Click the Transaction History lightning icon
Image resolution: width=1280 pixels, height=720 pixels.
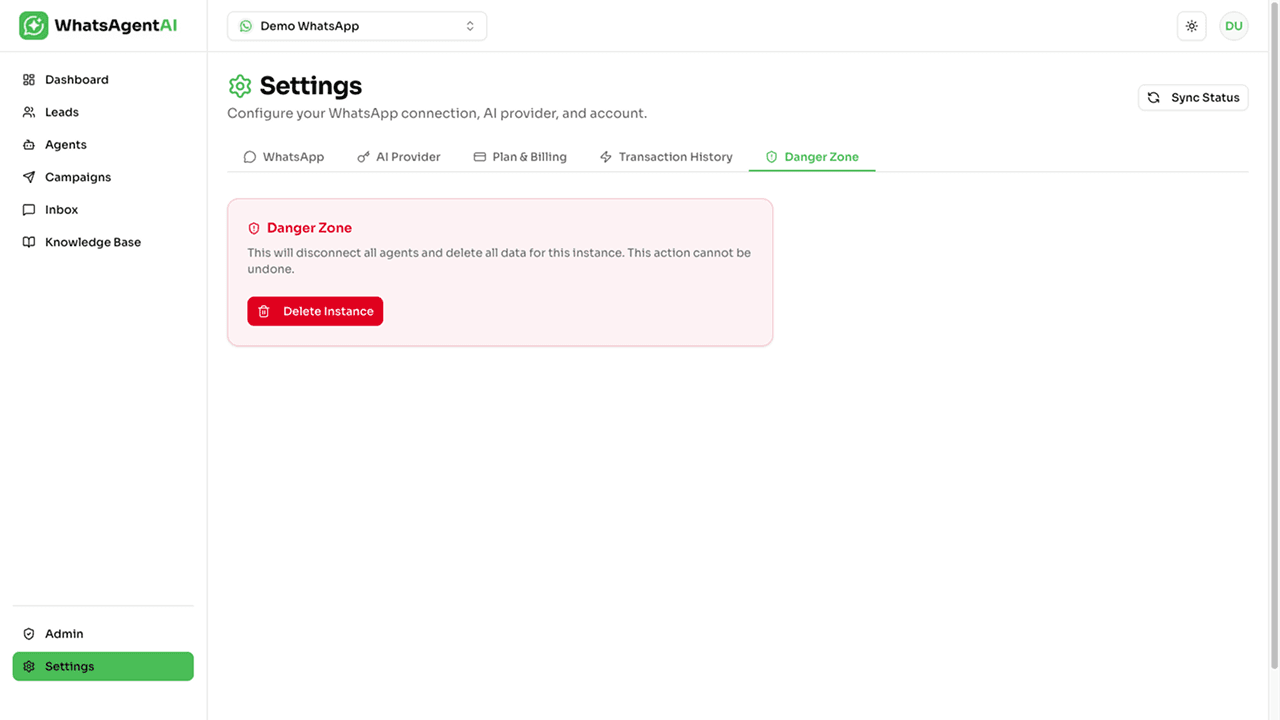(606, 157)
